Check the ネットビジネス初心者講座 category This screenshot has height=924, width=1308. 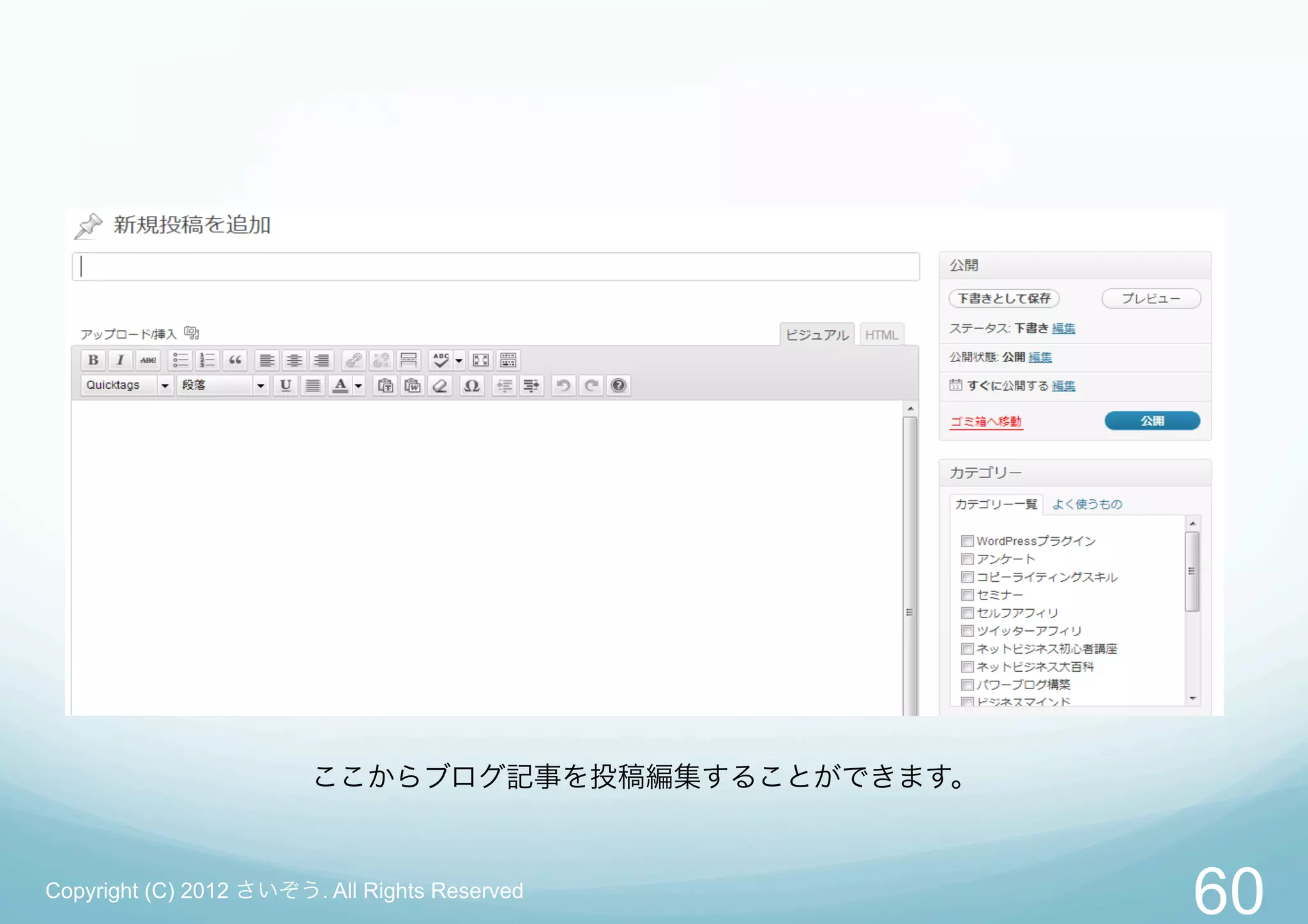(968, 649)
